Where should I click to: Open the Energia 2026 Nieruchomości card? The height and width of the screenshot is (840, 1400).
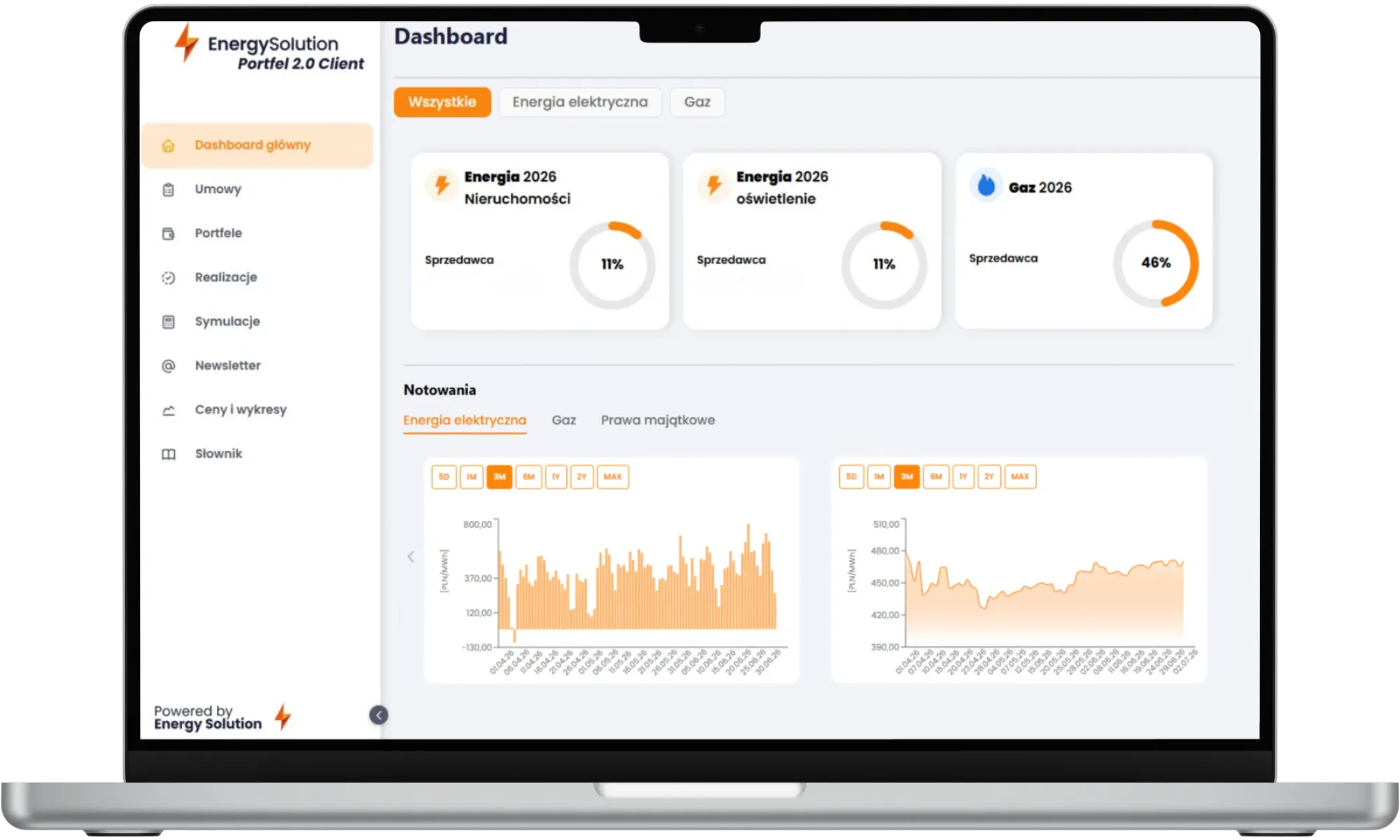pyautogui.click(x=540, y=241)
